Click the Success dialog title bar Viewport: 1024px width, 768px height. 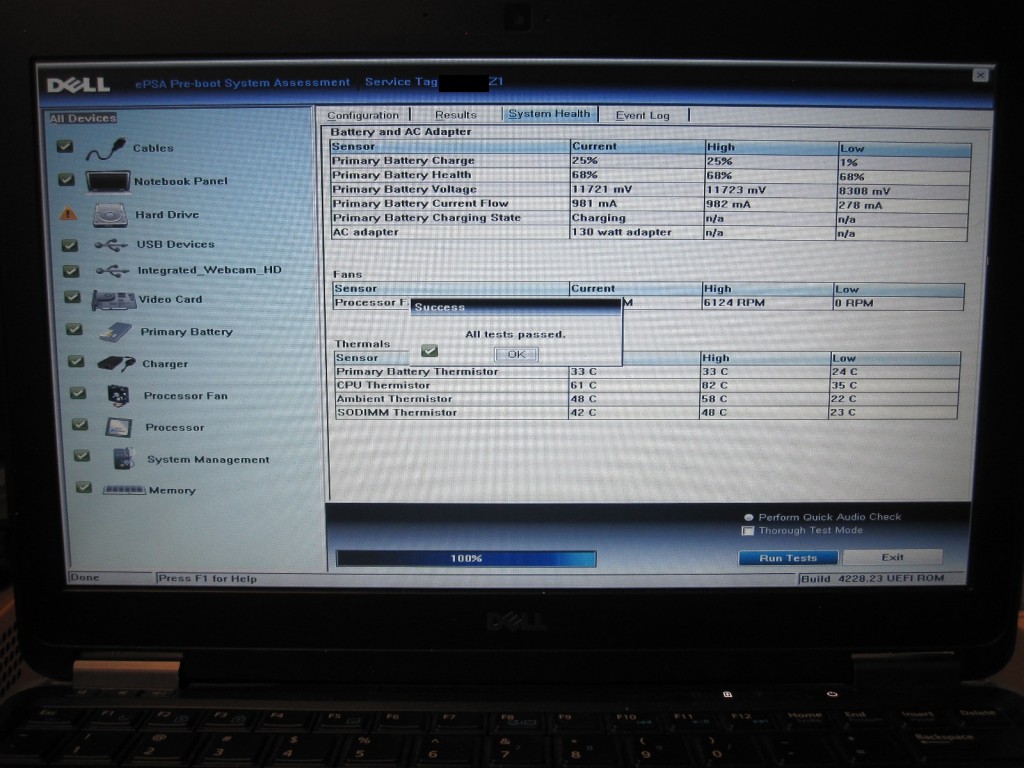click(516, 307)
